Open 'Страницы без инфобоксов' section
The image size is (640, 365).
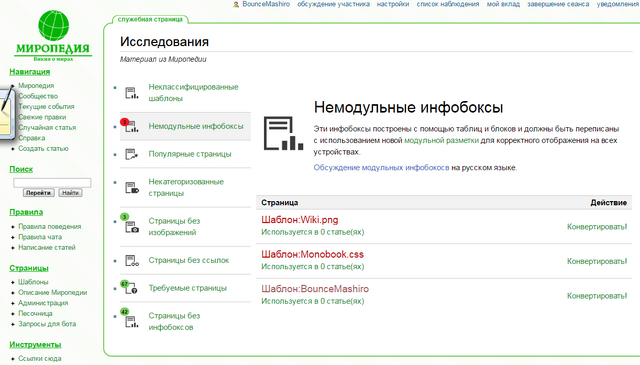coord(174,321)
